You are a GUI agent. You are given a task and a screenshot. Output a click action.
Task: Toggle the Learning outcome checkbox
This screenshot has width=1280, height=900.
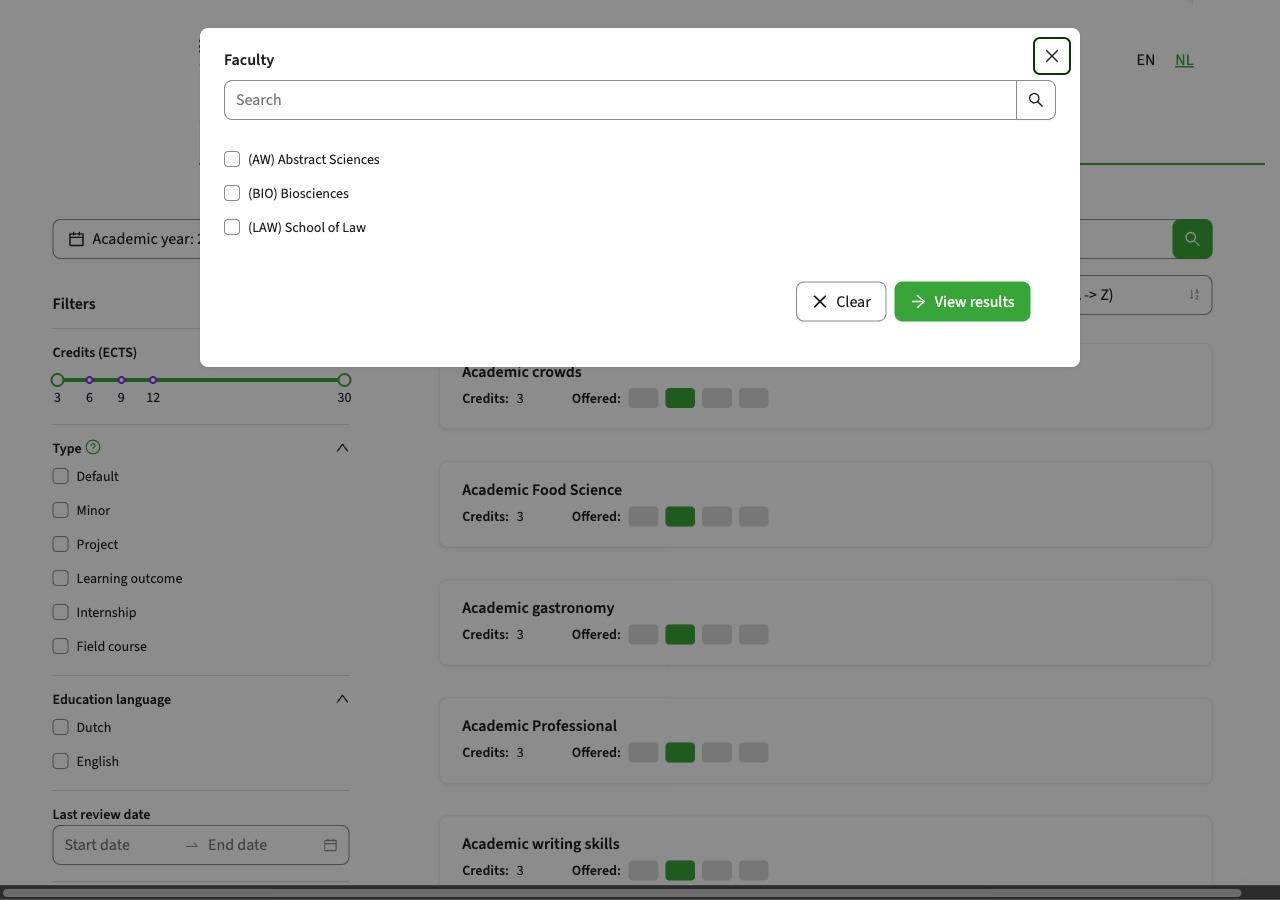point(61,578)
